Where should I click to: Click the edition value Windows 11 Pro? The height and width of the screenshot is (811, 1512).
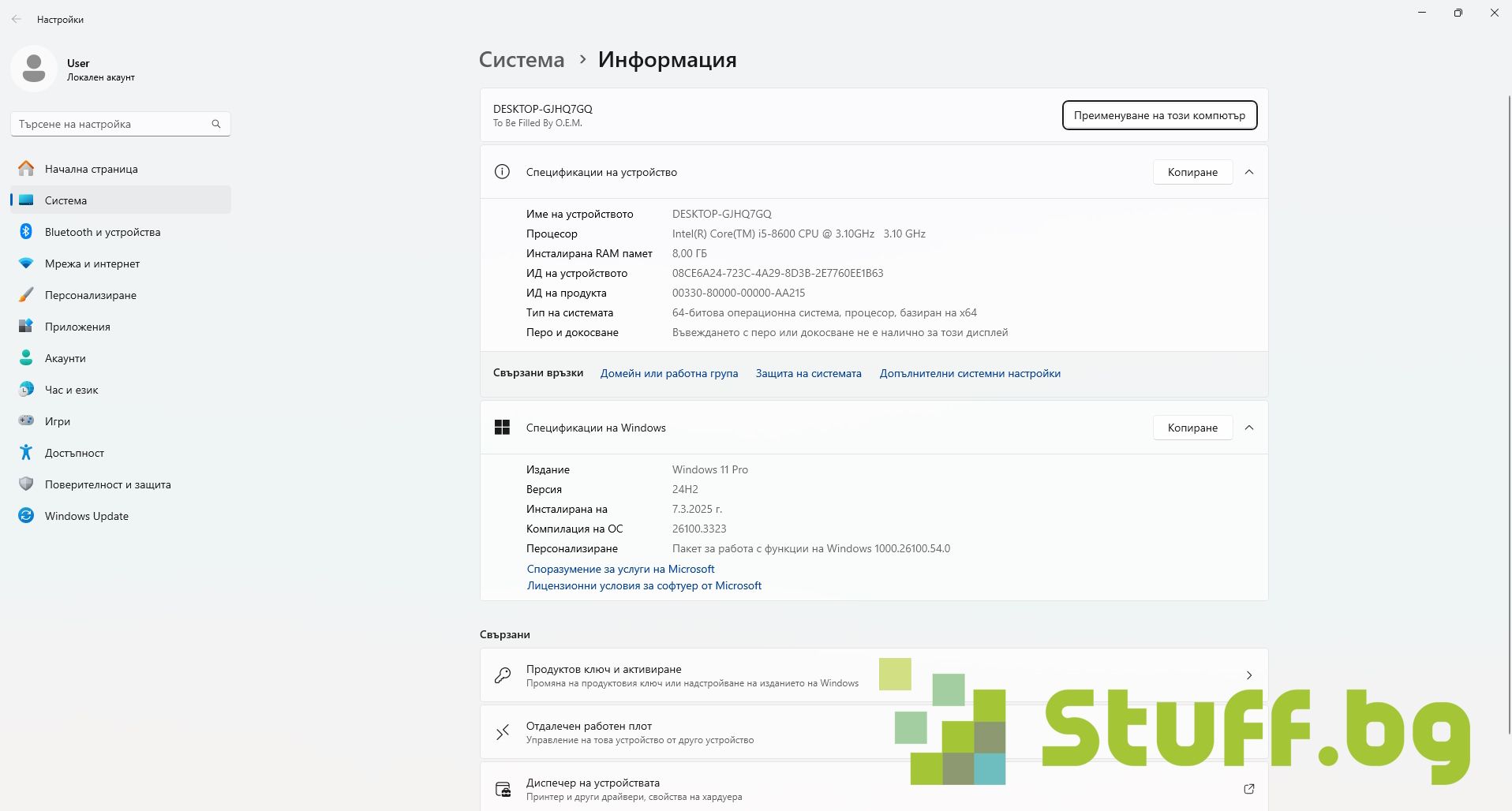(x=710, y=469)
